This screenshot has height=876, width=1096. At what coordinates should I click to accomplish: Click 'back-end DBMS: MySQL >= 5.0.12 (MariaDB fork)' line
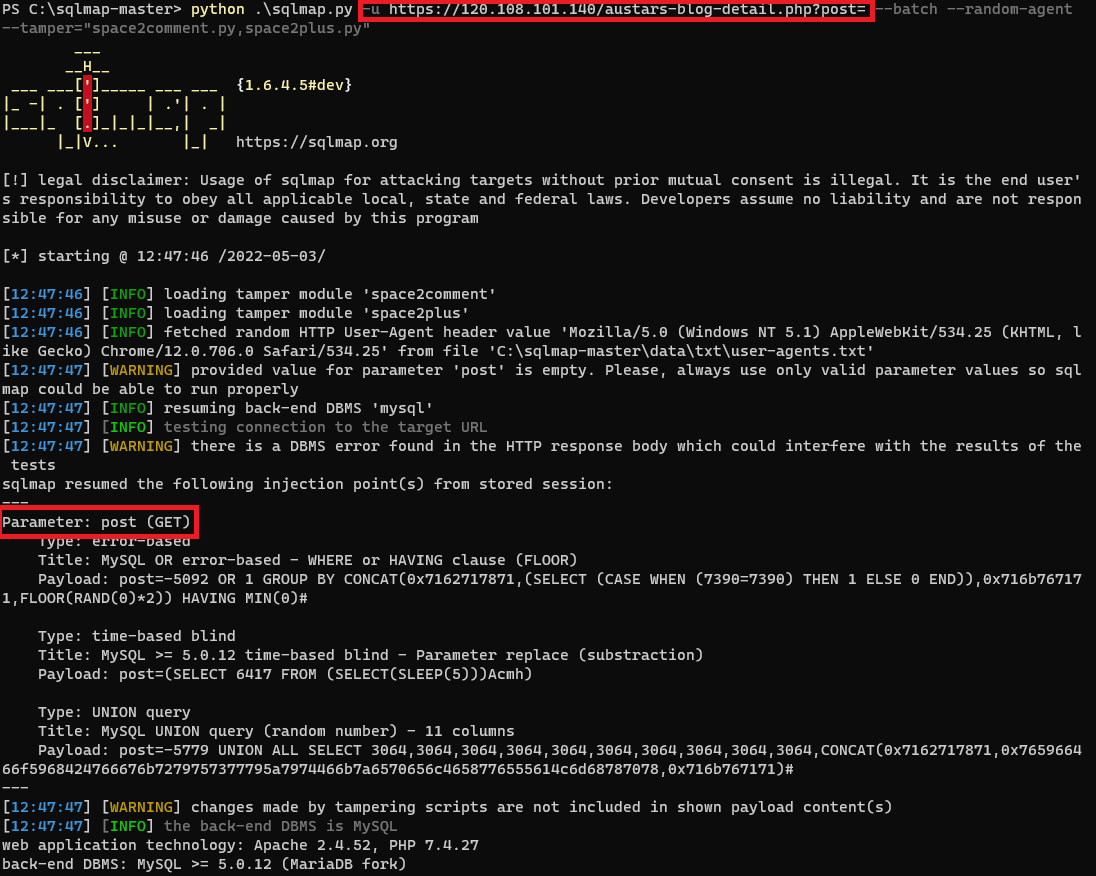coord(204,864)
